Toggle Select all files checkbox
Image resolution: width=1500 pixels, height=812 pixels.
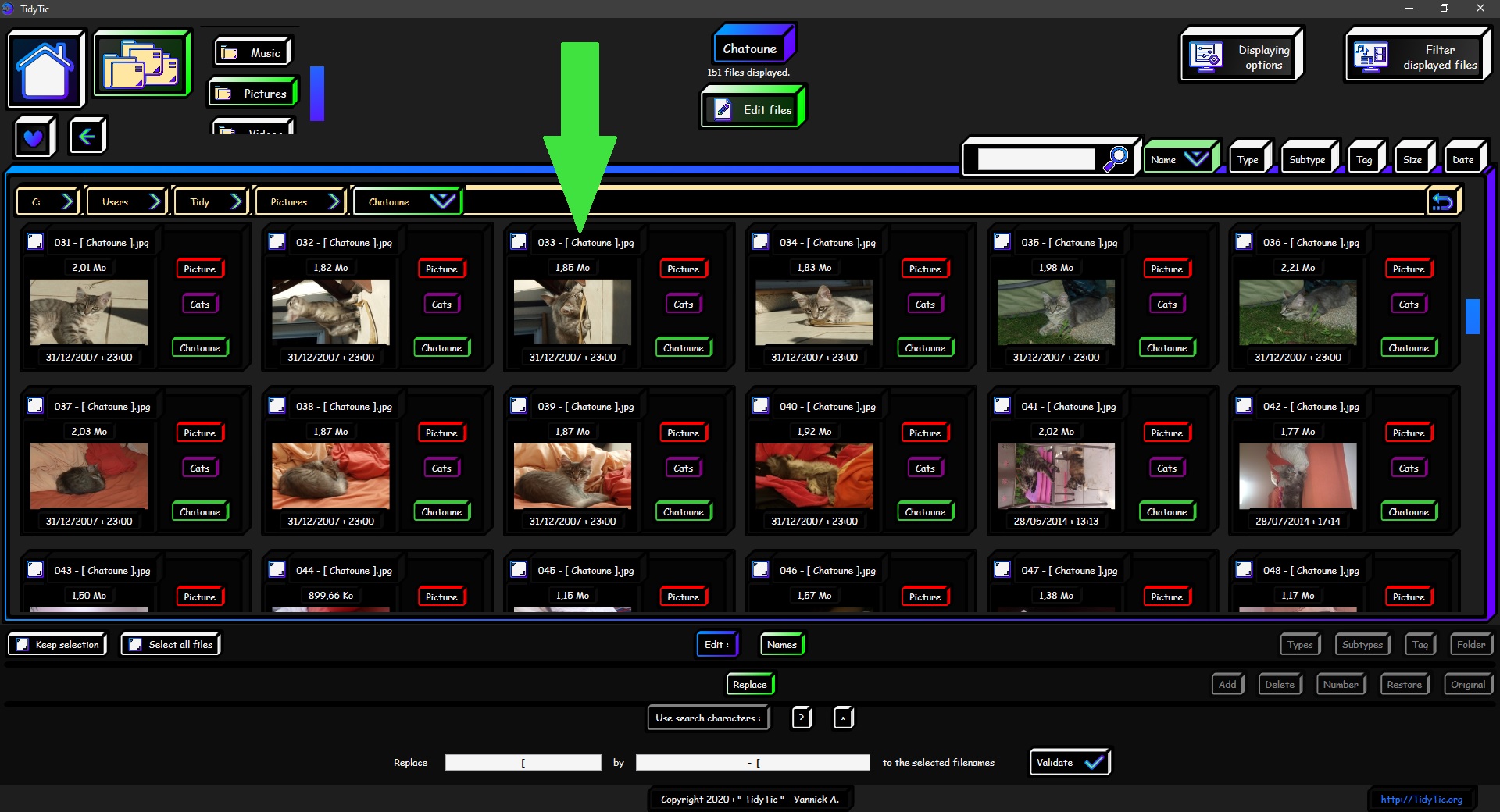point(135,644)
